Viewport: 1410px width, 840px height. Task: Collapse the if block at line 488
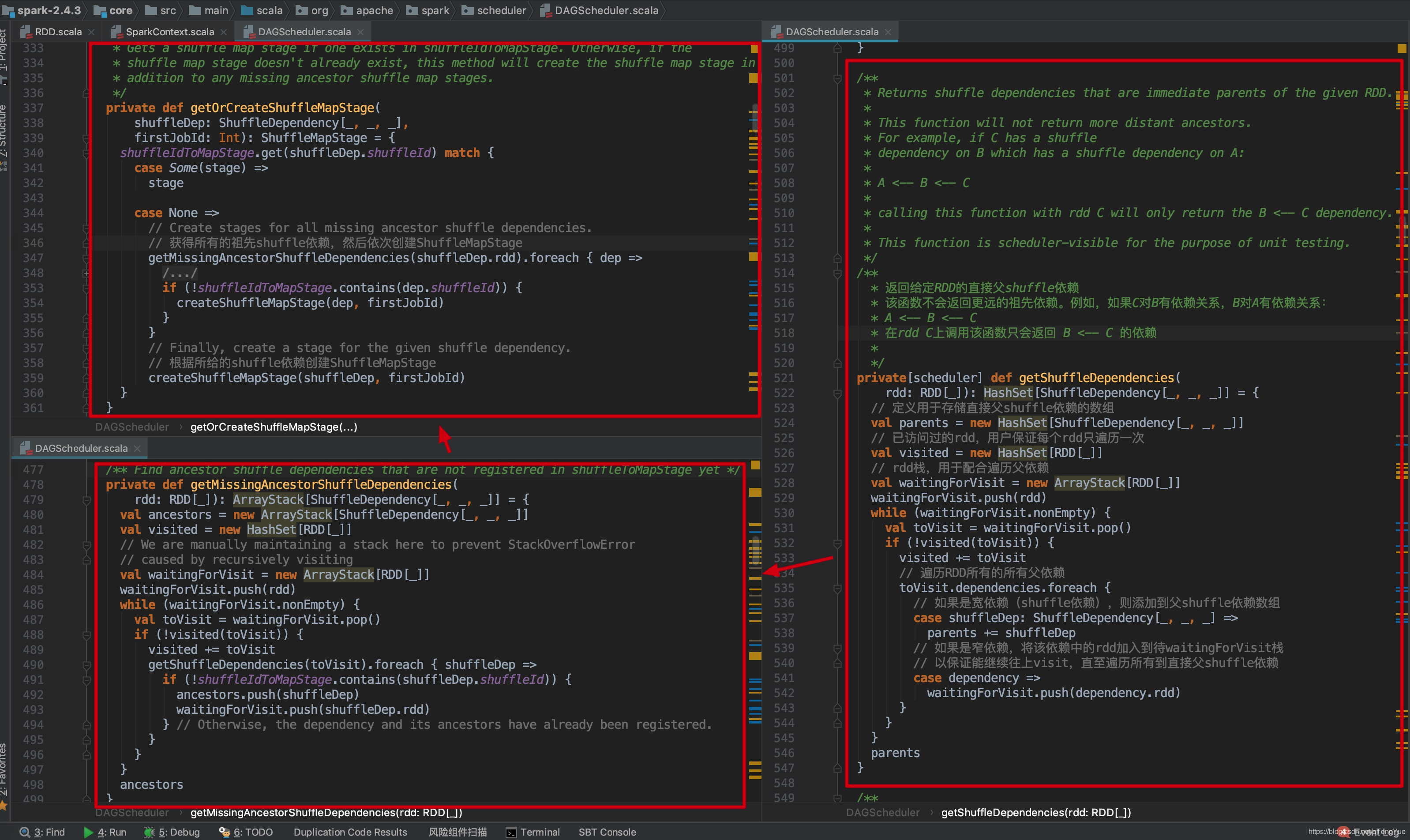[86, 635]
